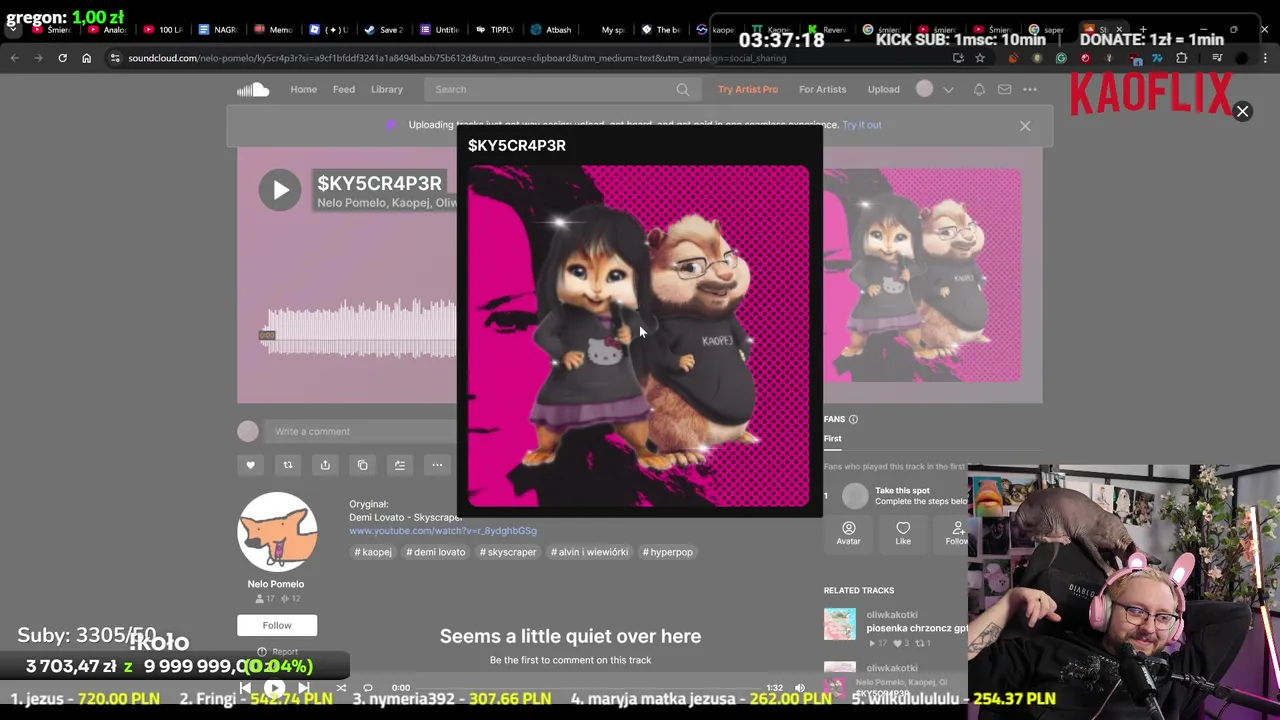Open the browser extensions puzzle icon
The height and width of the screenshot is (720, 1280).
(1181, 58)
